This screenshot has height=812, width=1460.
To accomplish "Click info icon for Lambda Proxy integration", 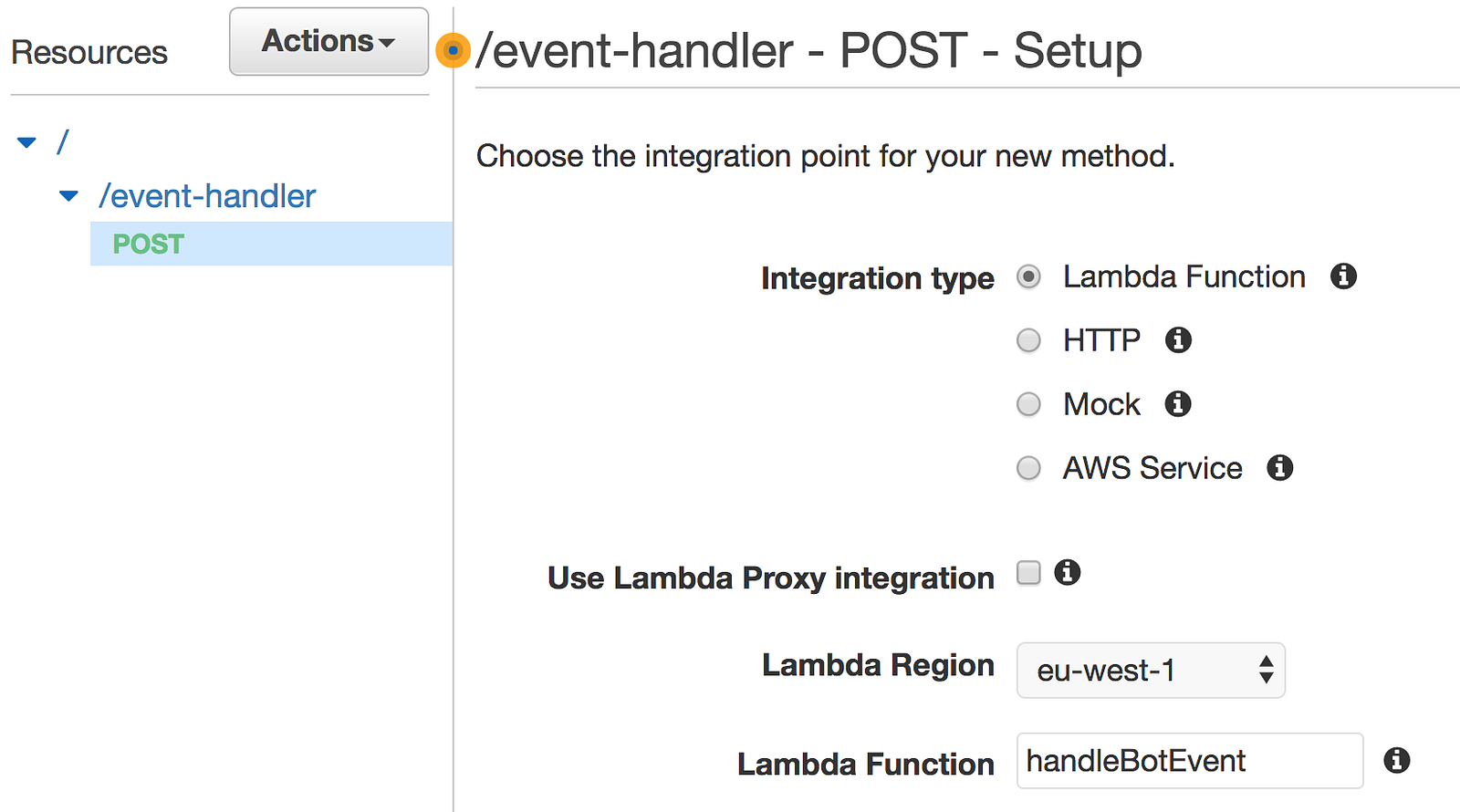I will tap(1068, 573).
